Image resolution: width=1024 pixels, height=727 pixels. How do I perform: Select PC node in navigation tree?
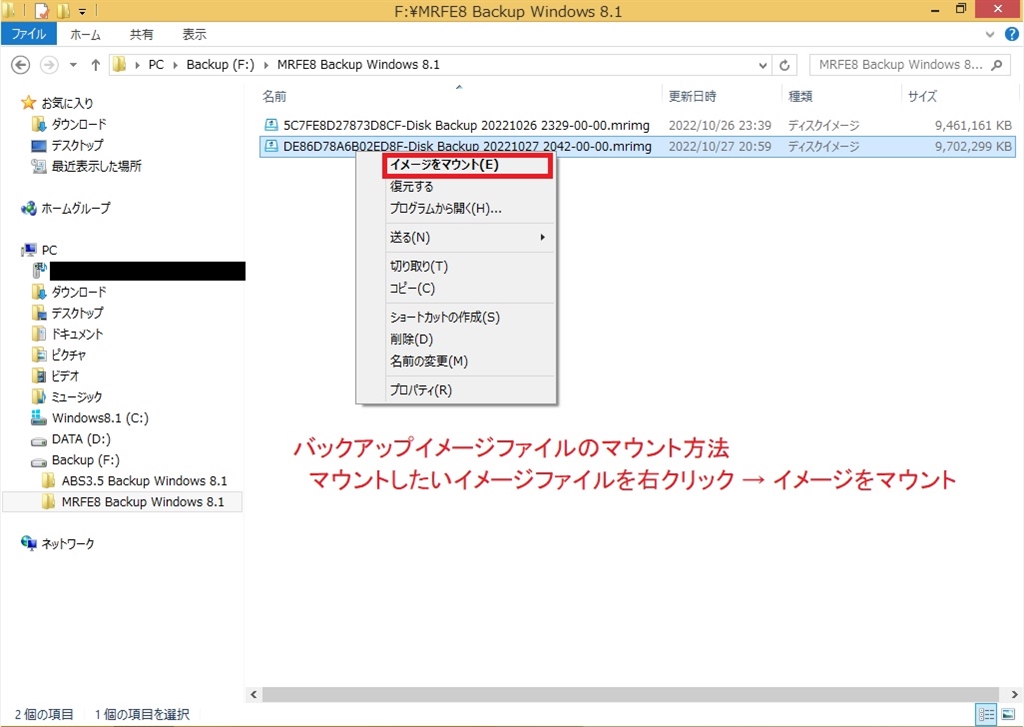pos(49,250)
